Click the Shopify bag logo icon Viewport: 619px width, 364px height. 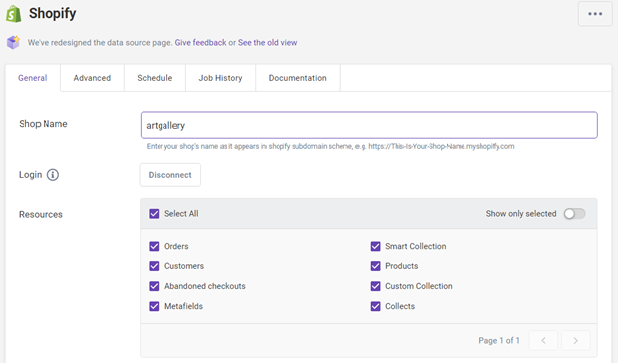pos(14,14)
